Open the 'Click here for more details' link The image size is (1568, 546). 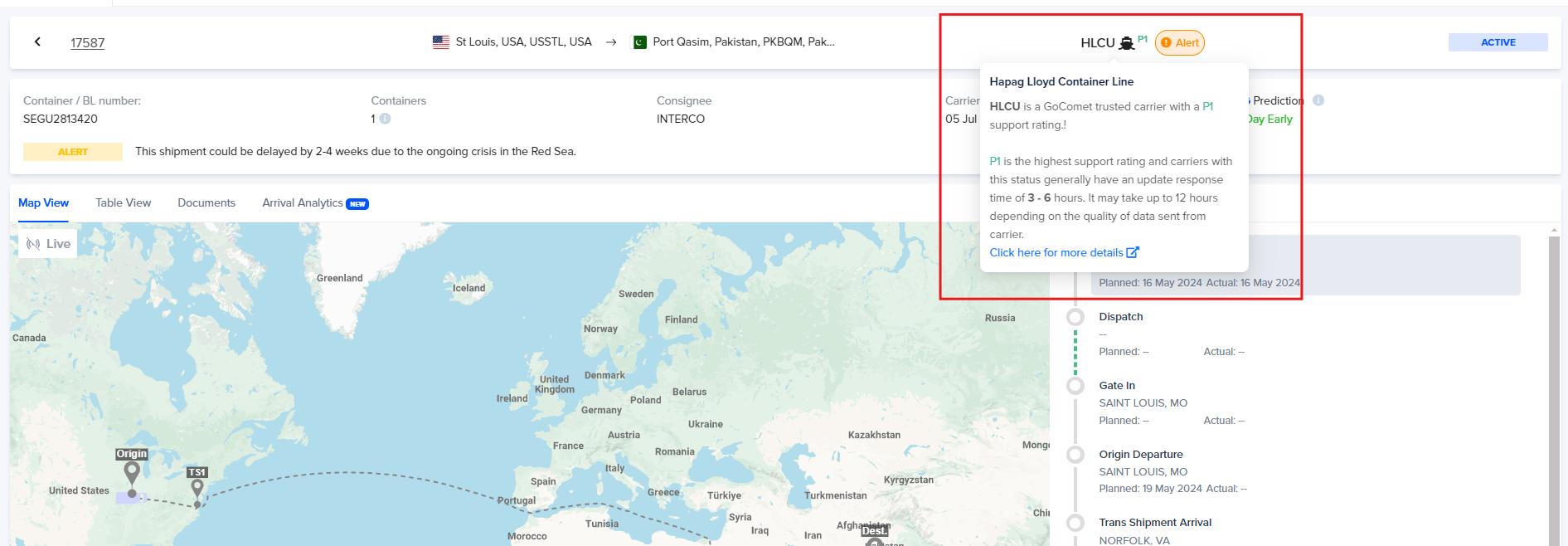1056,253
